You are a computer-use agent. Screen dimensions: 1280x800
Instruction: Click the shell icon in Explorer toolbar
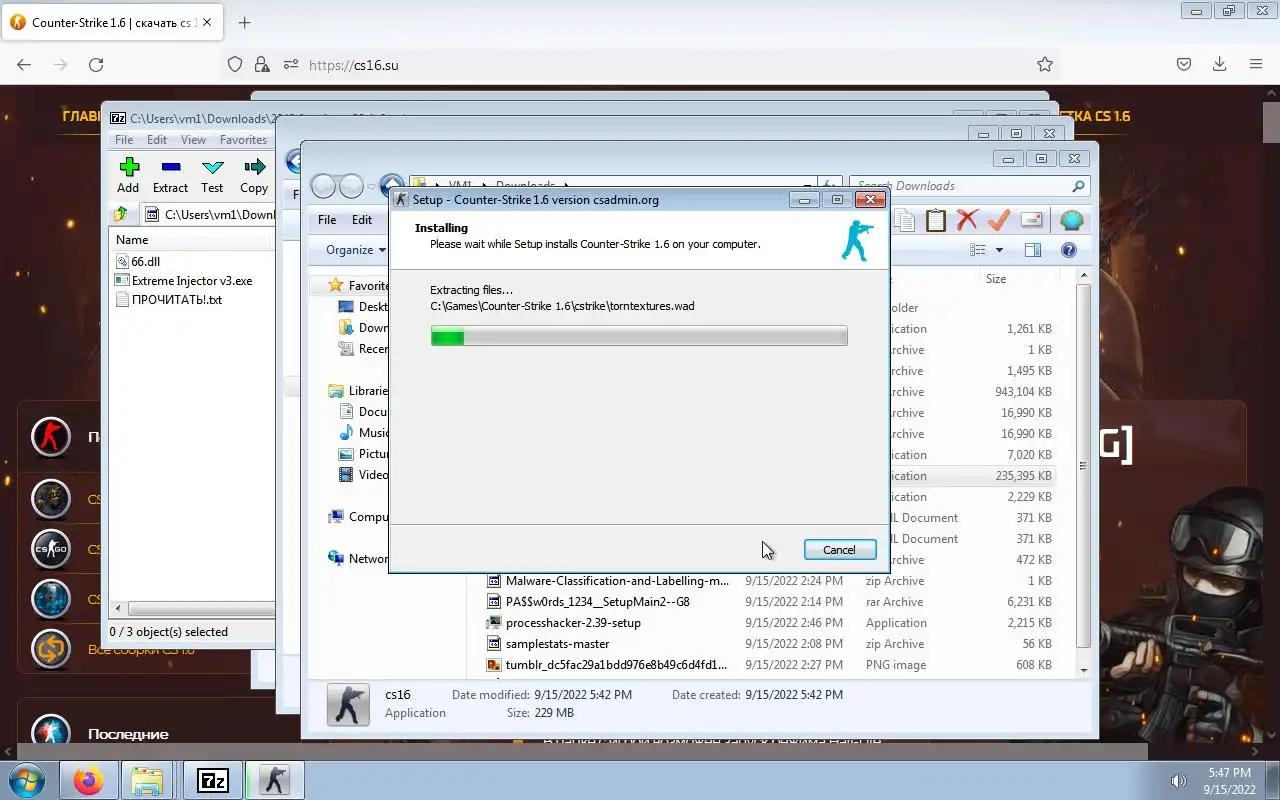point(1071,220)
